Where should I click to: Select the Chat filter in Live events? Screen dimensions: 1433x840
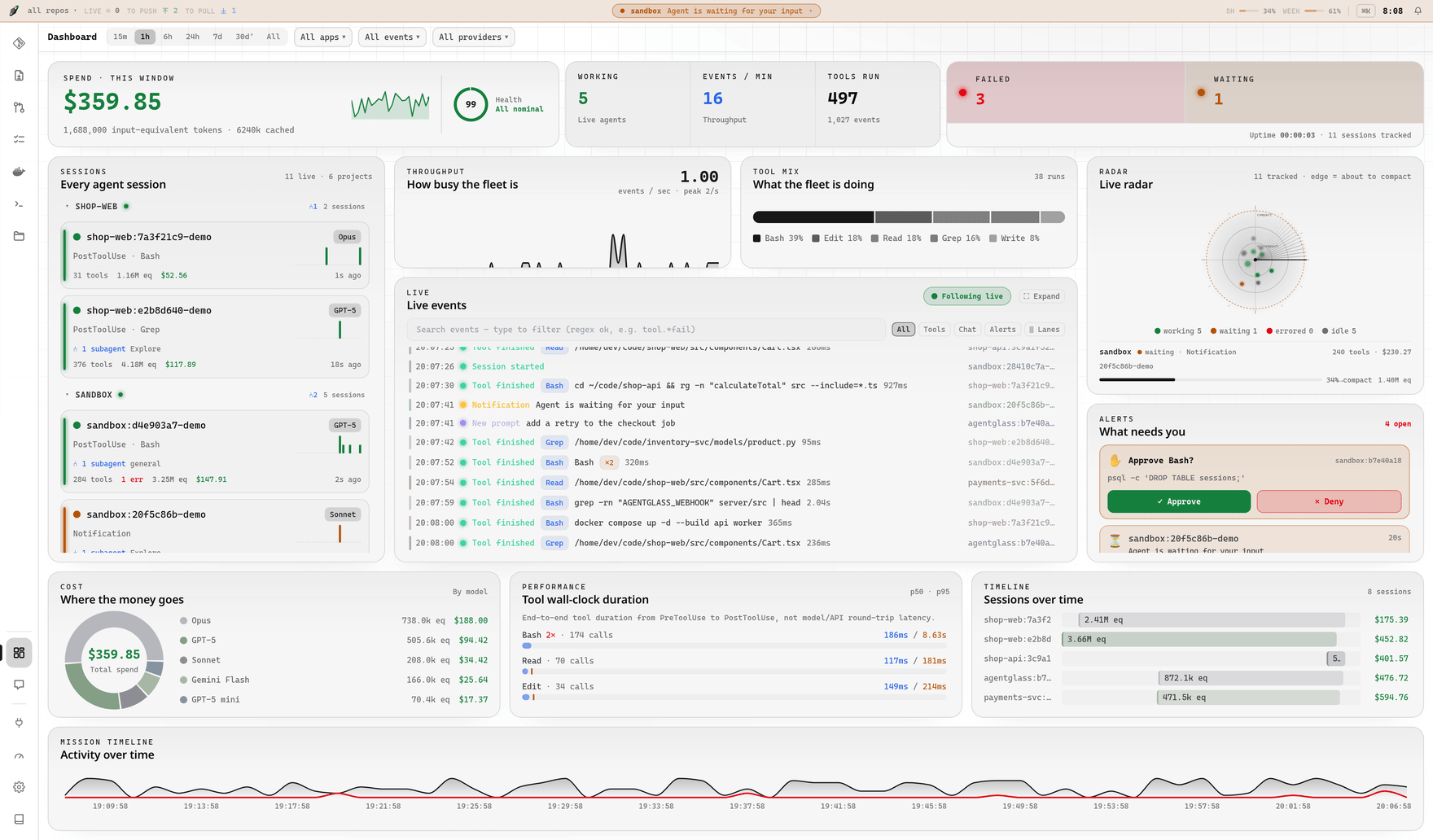click(967, 330)
